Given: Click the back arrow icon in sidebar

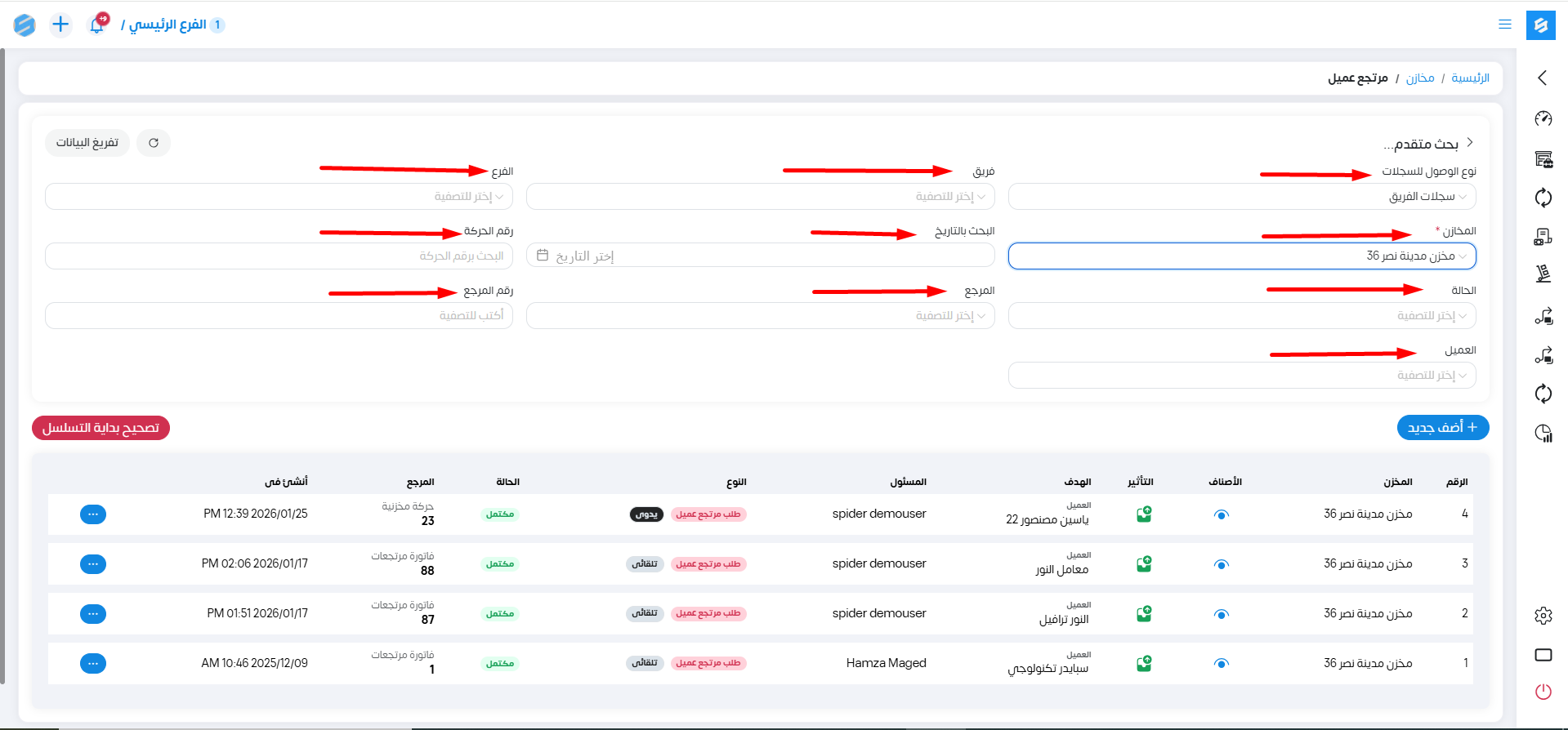Looking at the screenshot, I should pyautogui.click(x=1543, y=78).
